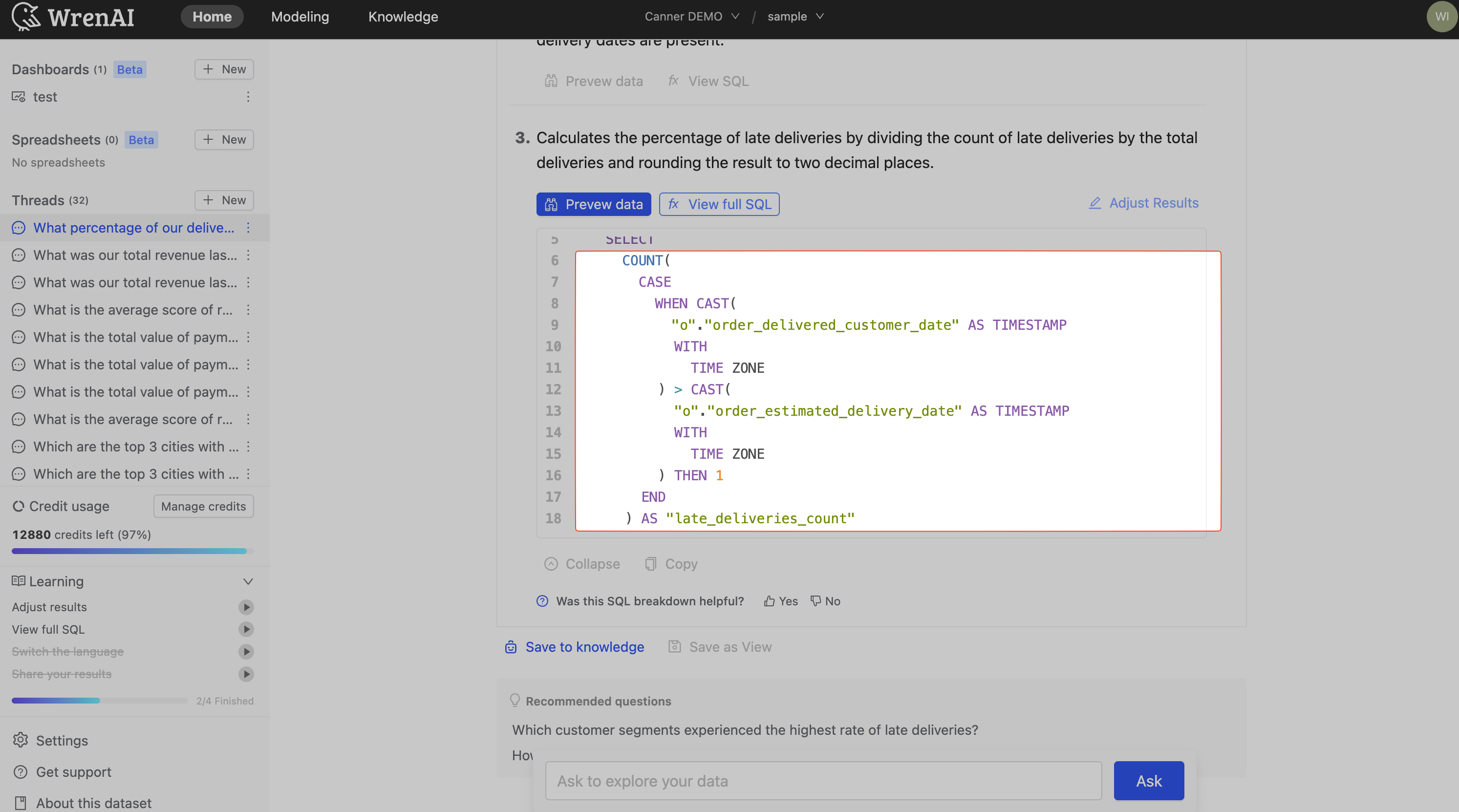Collapse the Learning section chevron

pyautogui.click(x=248, y=581)
